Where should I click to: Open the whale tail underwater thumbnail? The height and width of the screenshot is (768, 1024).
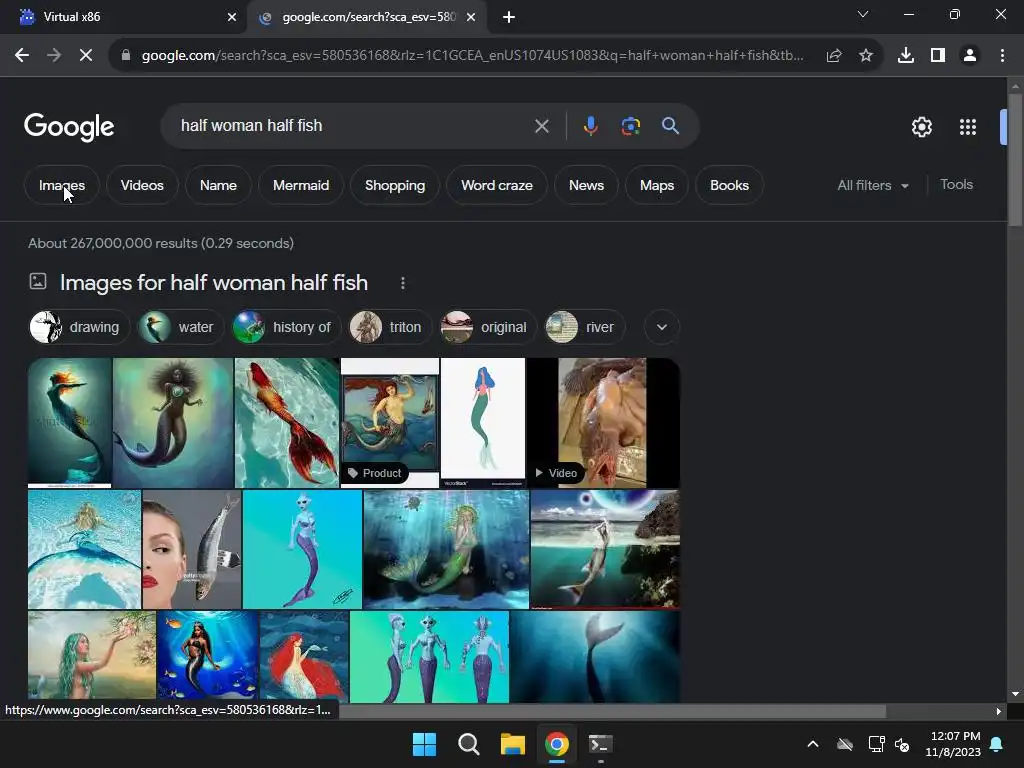595,657
